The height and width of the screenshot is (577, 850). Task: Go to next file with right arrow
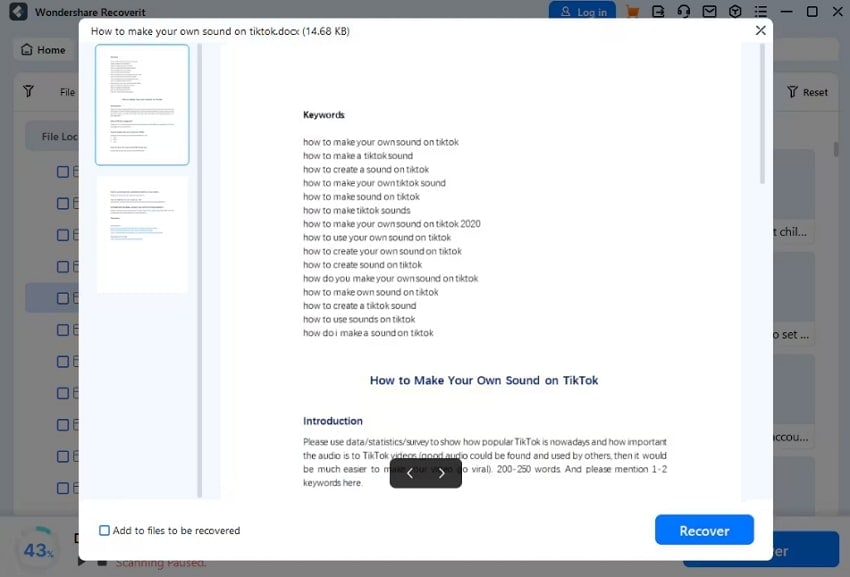click(x=442, y=473)
